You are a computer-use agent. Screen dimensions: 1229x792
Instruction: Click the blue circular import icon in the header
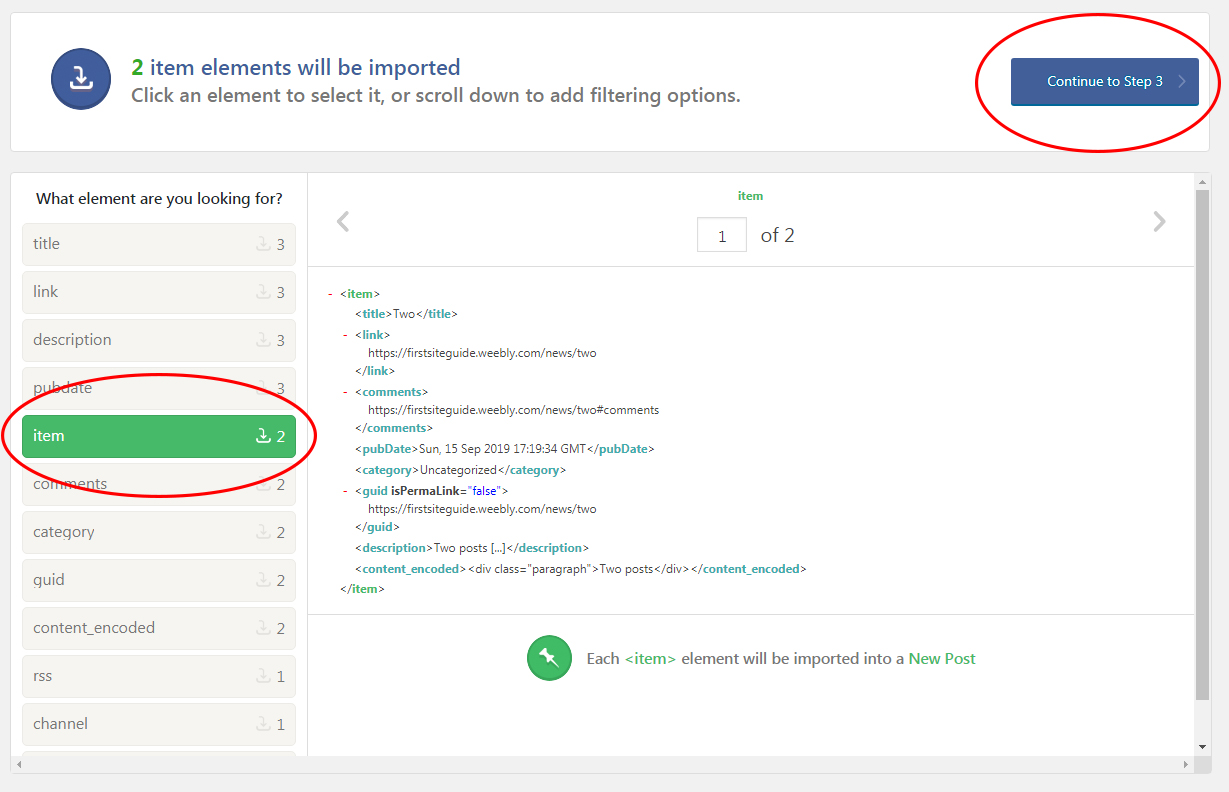click(x=80, y=78)
